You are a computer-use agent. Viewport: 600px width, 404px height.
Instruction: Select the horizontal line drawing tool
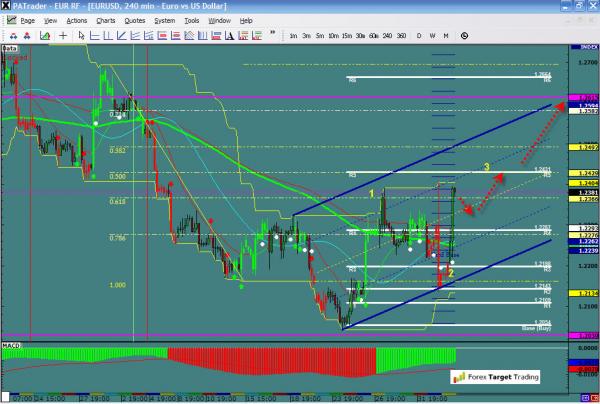click(94, 36)
